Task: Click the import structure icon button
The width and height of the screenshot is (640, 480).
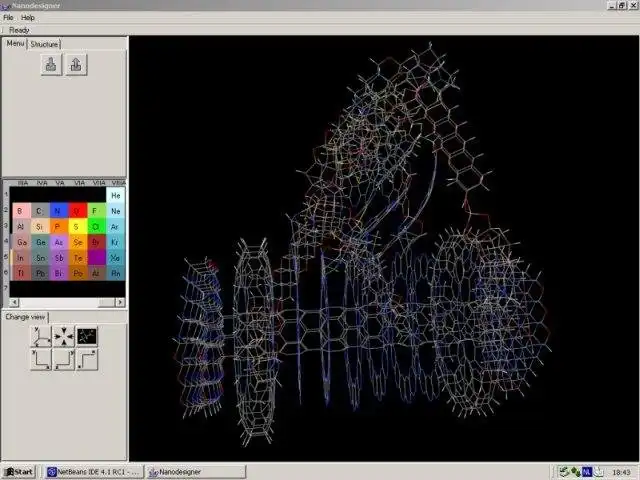Action: [x=51, y=64]
